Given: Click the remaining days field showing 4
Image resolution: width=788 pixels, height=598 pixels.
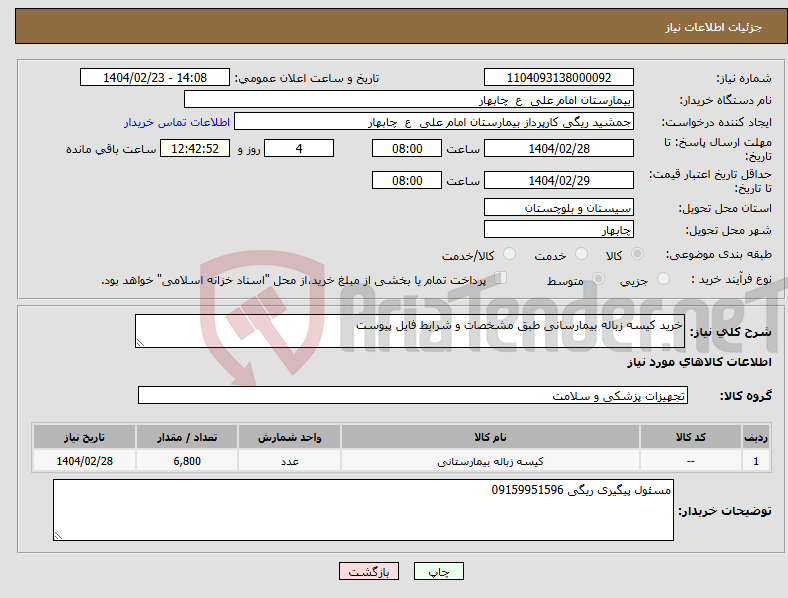Looking at the screenshot, I should 299,148.
